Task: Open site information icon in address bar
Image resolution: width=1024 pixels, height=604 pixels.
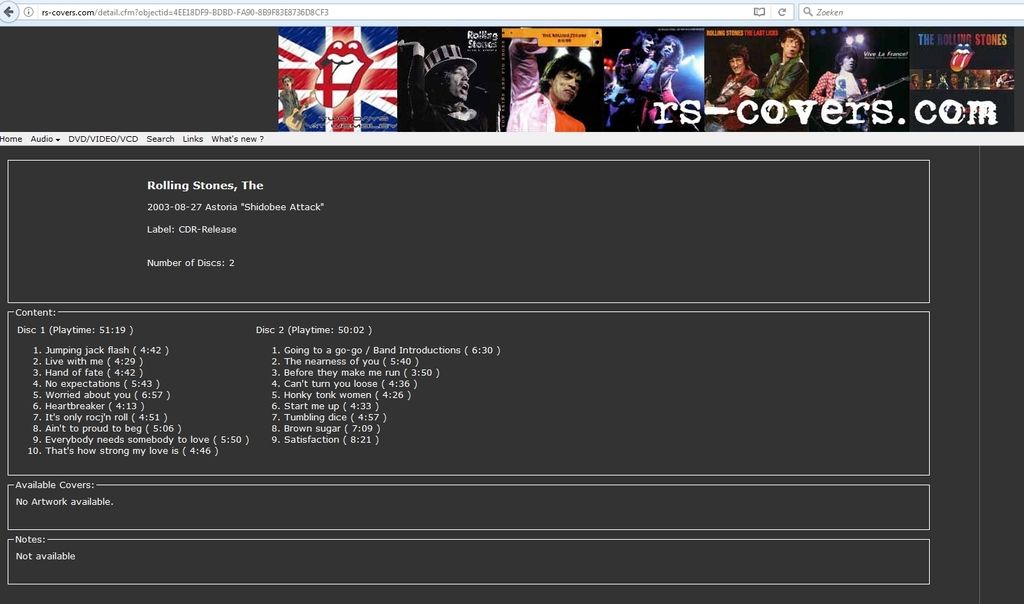Action: click(29, 12)
